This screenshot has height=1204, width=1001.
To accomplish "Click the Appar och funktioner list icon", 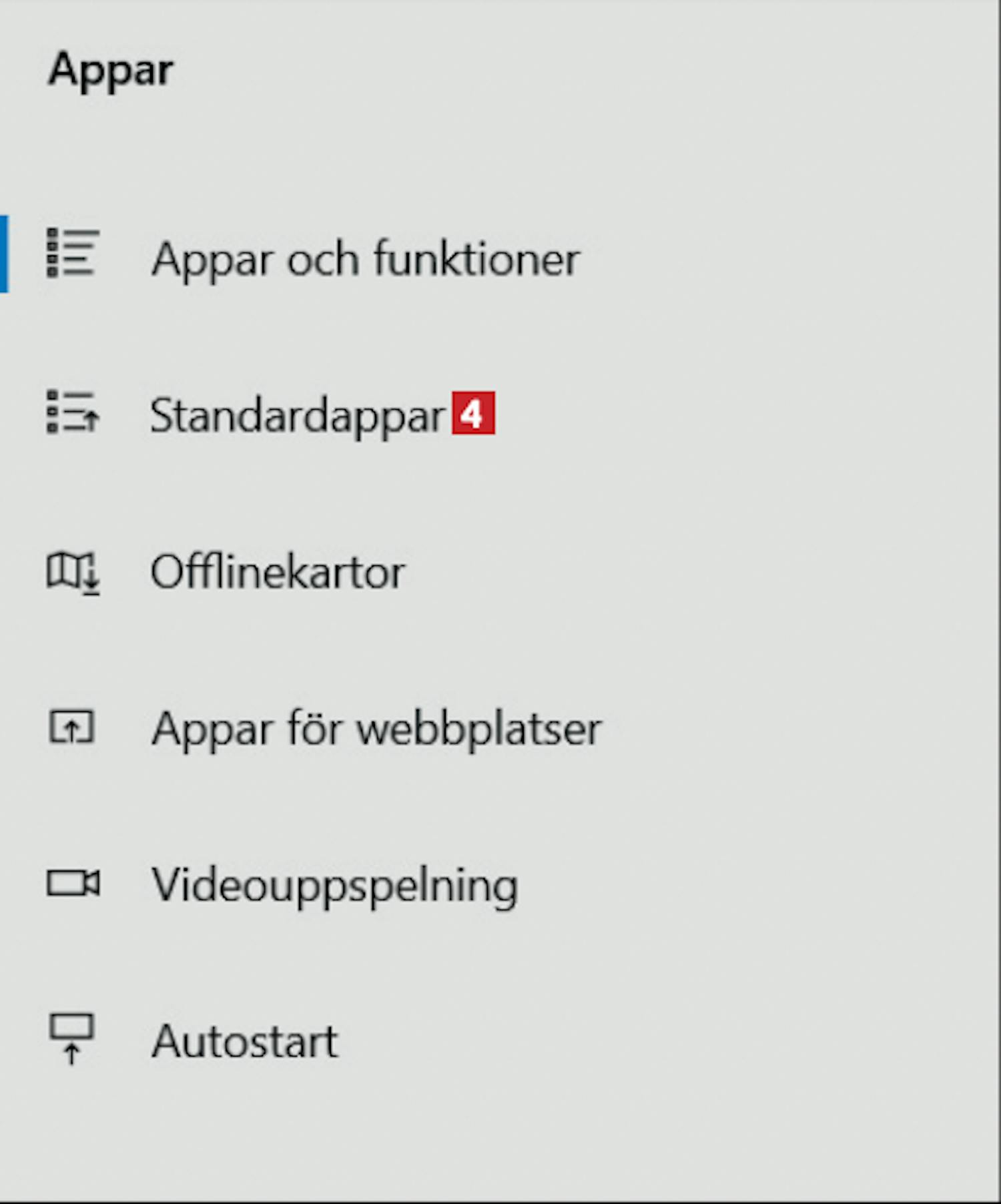I will click(73, 253).
